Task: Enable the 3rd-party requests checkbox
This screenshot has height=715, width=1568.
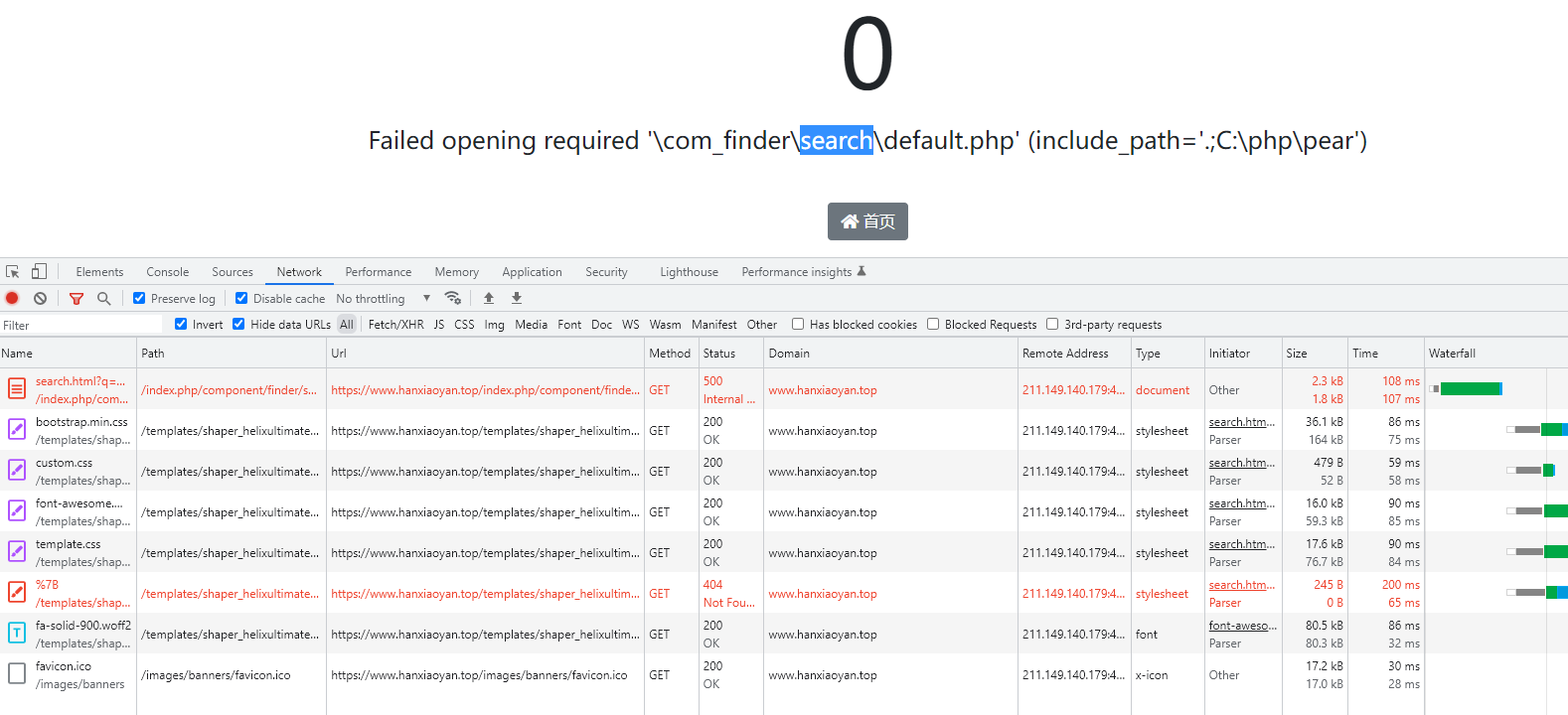Action: click(x=1052, y=324)
